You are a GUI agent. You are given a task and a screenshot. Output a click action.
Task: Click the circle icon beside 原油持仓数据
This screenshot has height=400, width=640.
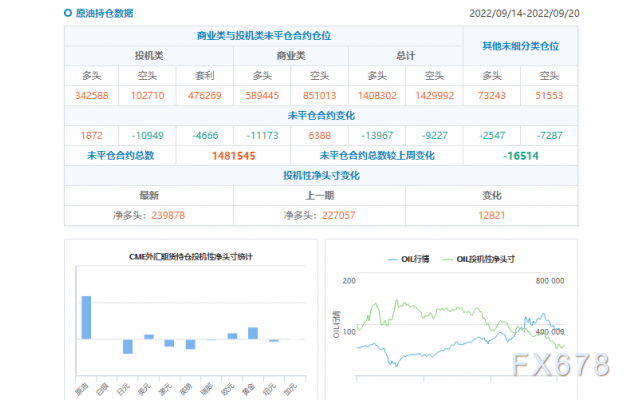(68, 13)
